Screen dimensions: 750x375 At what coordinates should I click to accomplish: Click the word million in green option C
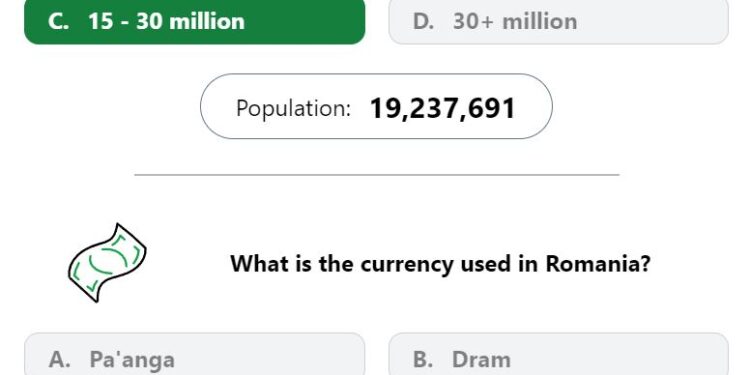(207, 22)
